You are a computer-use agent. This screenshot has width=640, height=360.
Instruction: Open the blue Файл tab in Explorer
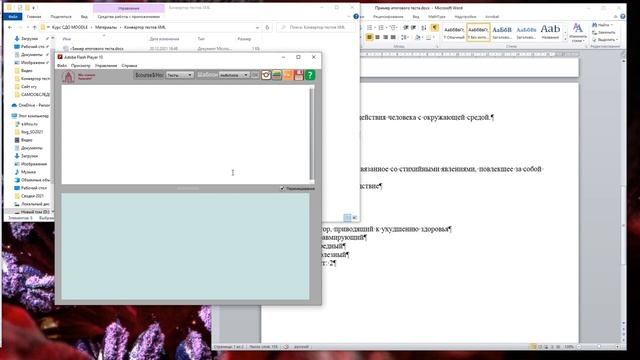click(13, 16)
